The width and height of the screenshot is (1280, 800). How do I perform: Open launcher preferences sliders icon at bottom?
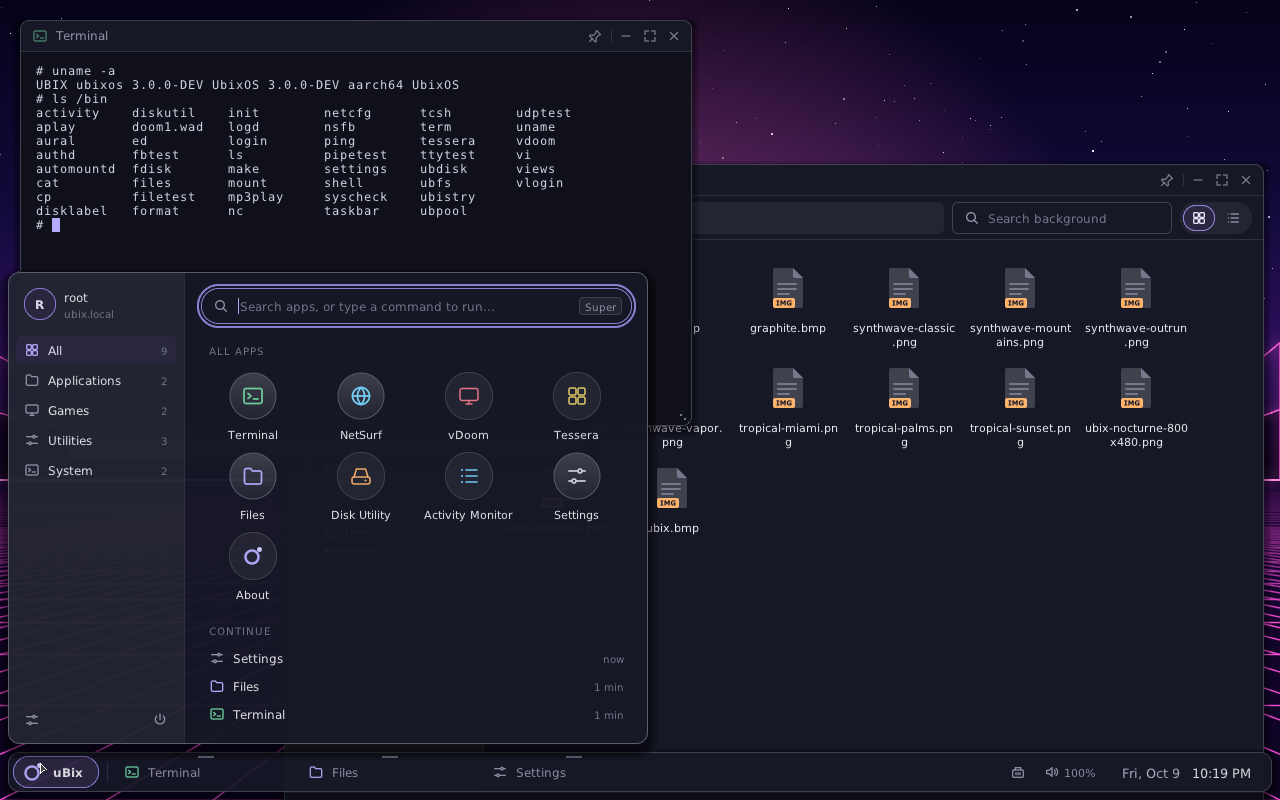click(x=32, y=719)
